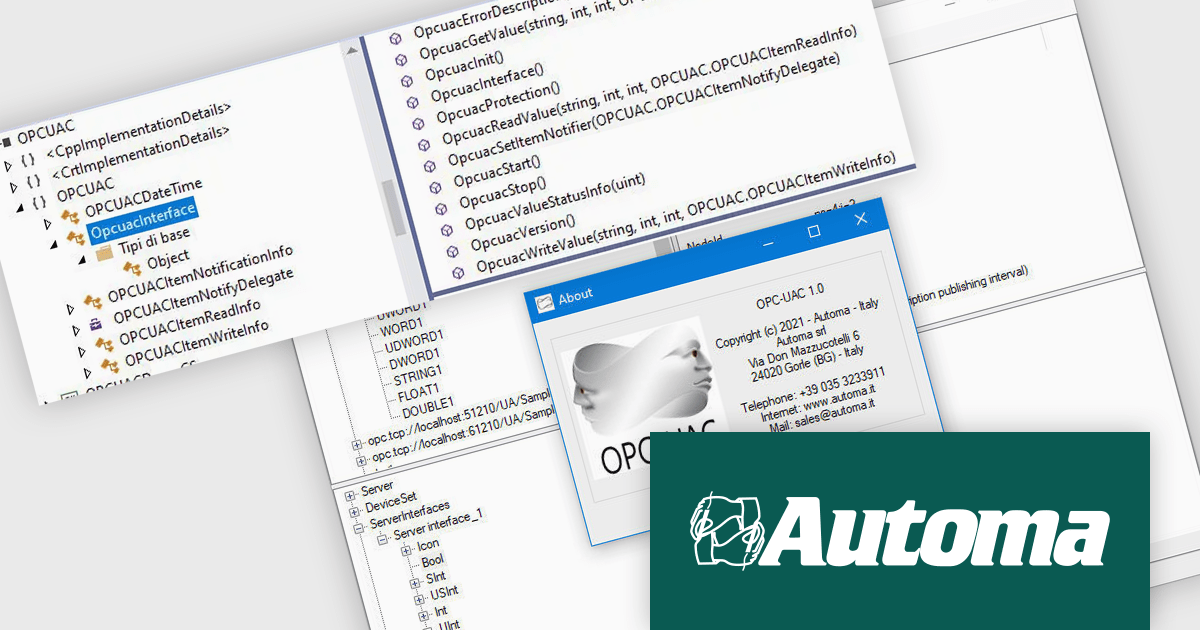Click the class icon beside OPCUACItemReadInfo
This screenshot has height=630, width=1200.
(103, 343)
